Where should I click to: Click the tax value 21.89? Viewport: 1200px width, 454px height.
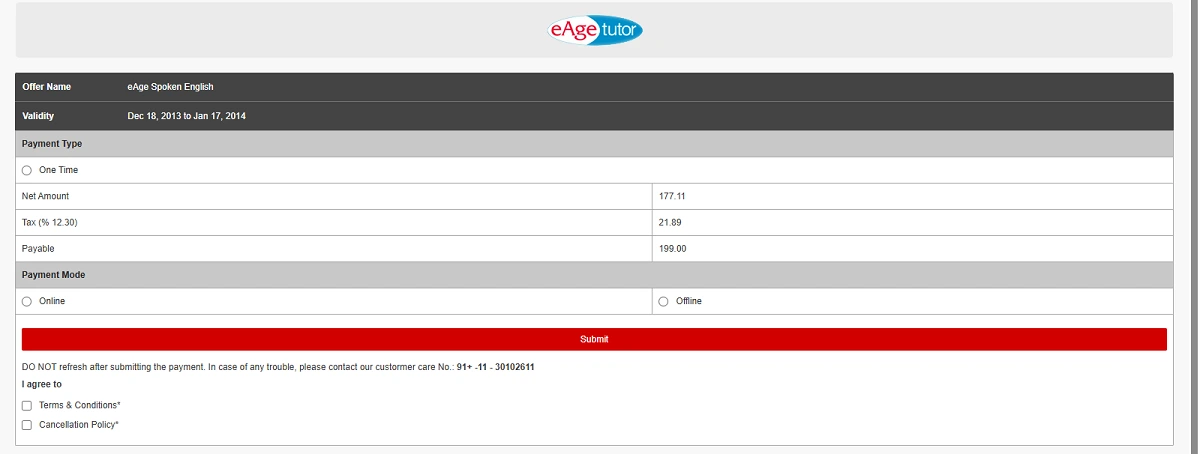point(670,222)
